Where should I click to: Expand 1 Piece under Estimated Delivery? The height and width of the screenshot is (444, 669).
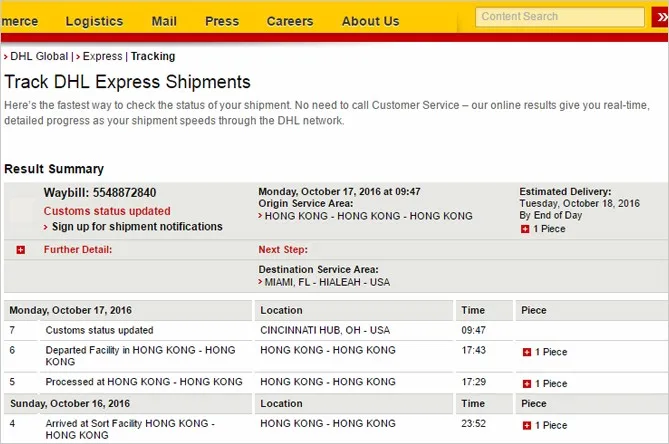coord(525,229)
